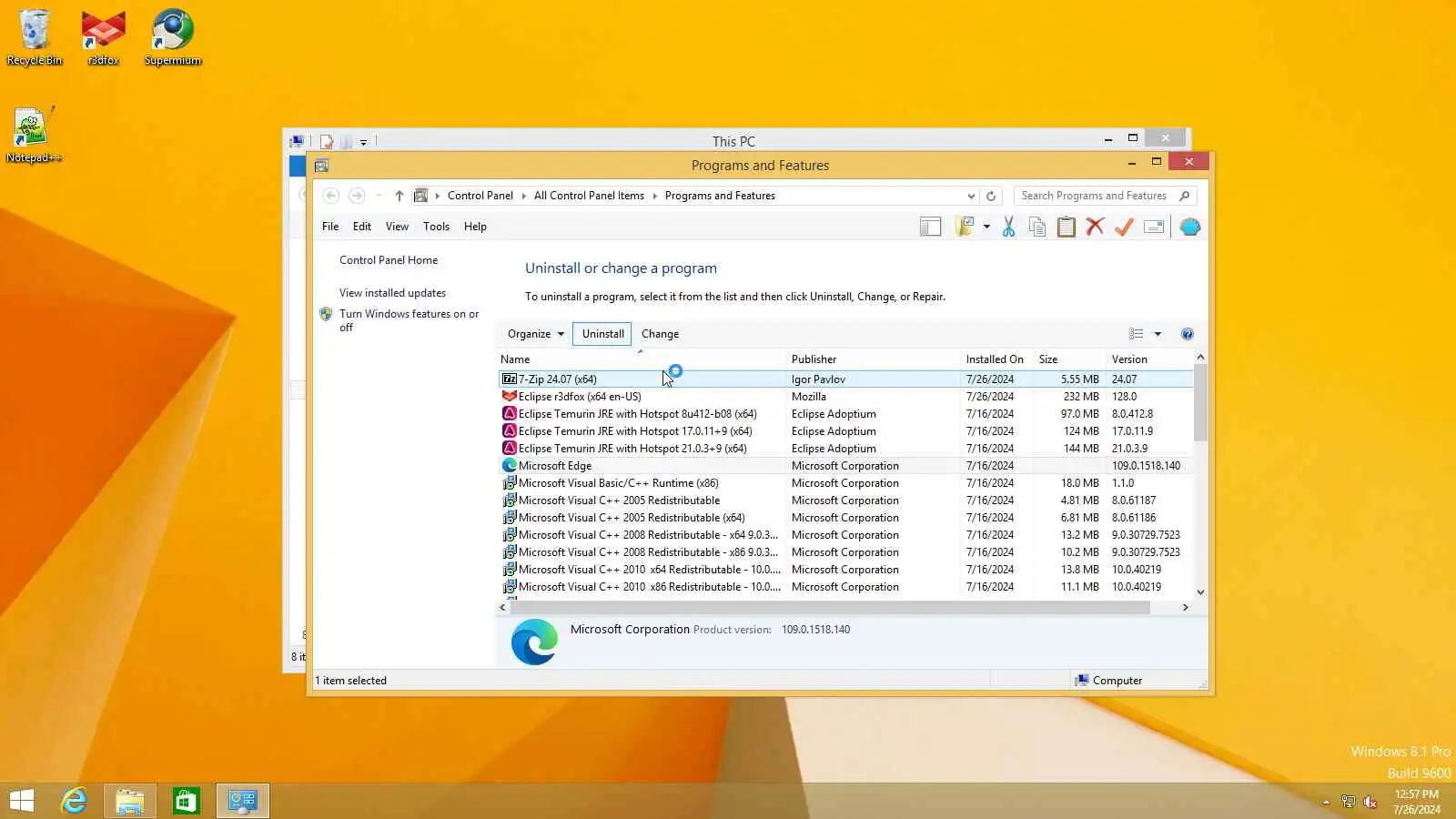
Task: Sort by the Publisher column header
Action: point(873,359)
